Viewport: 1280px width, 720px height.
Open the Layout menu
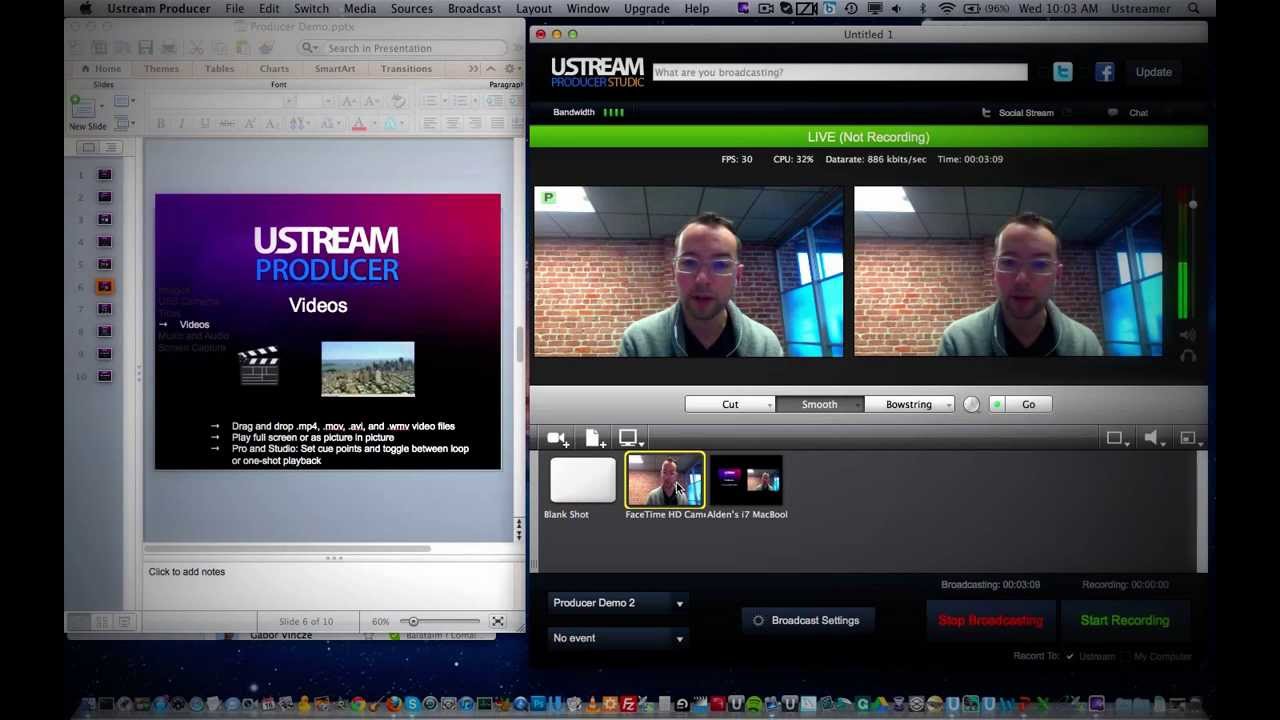tap(534, 9)
